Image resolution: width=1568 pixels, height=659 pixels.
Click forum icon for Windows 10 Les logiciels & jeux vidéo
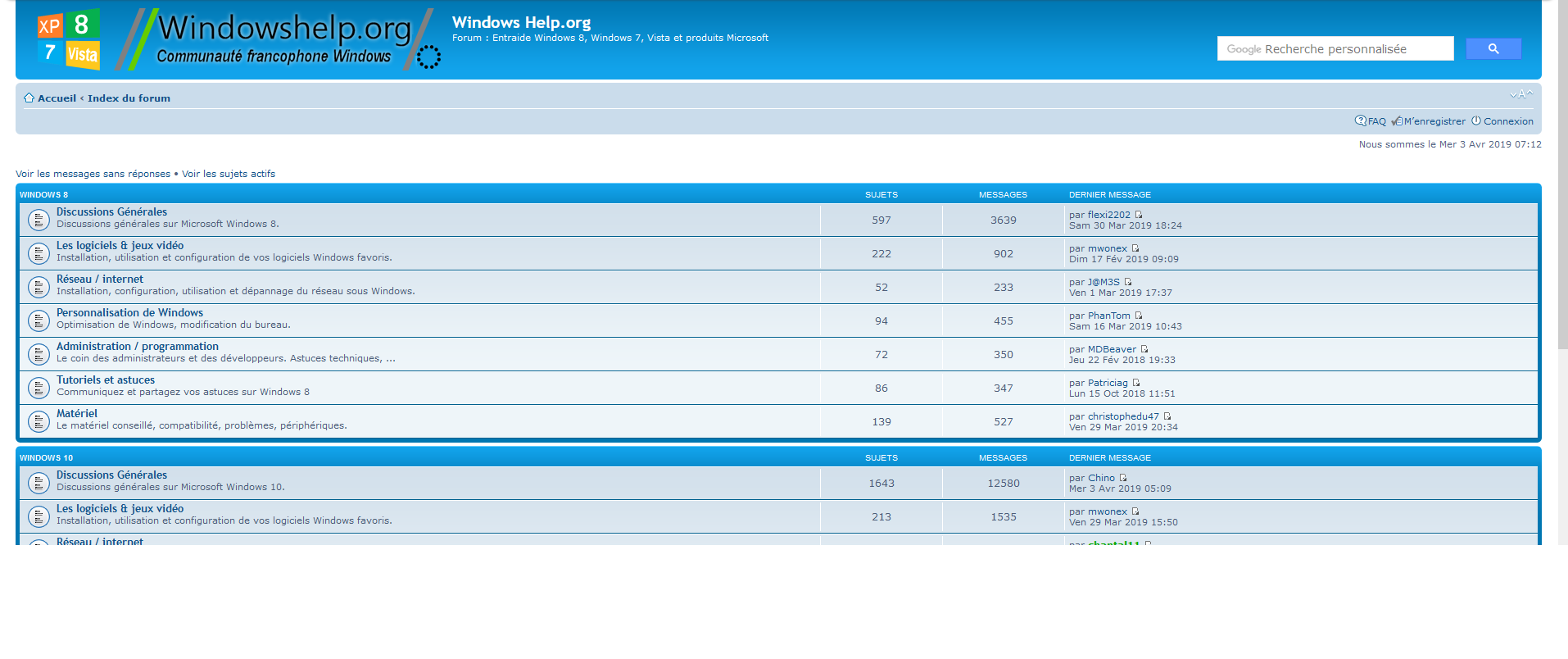pyautogui.click(x=39, y=516)
